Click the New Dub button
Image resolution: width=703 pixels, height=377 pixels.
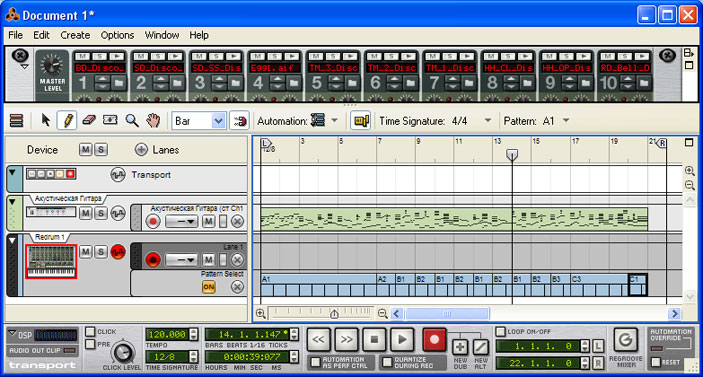[460, 347]
